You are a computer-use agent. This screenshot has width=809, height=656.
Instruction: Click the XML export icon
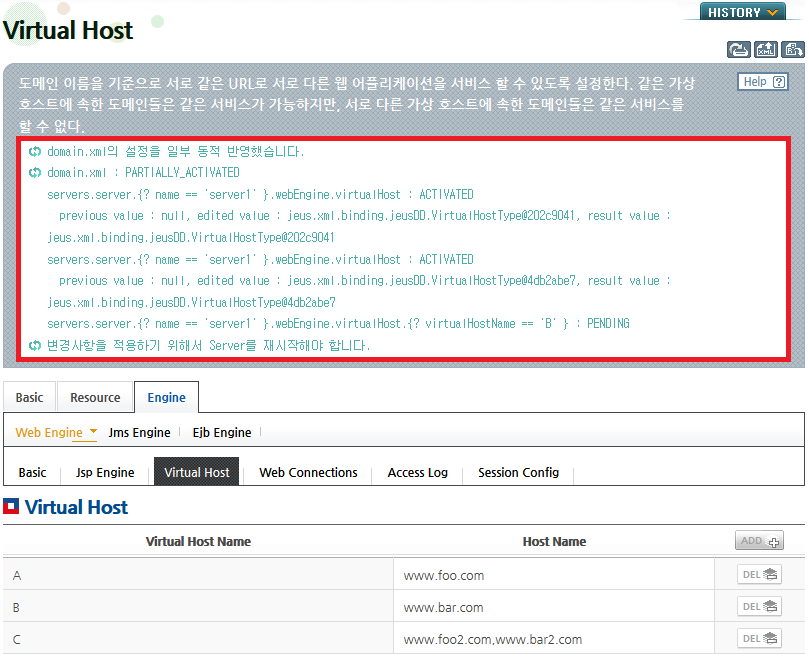point(766,50)
